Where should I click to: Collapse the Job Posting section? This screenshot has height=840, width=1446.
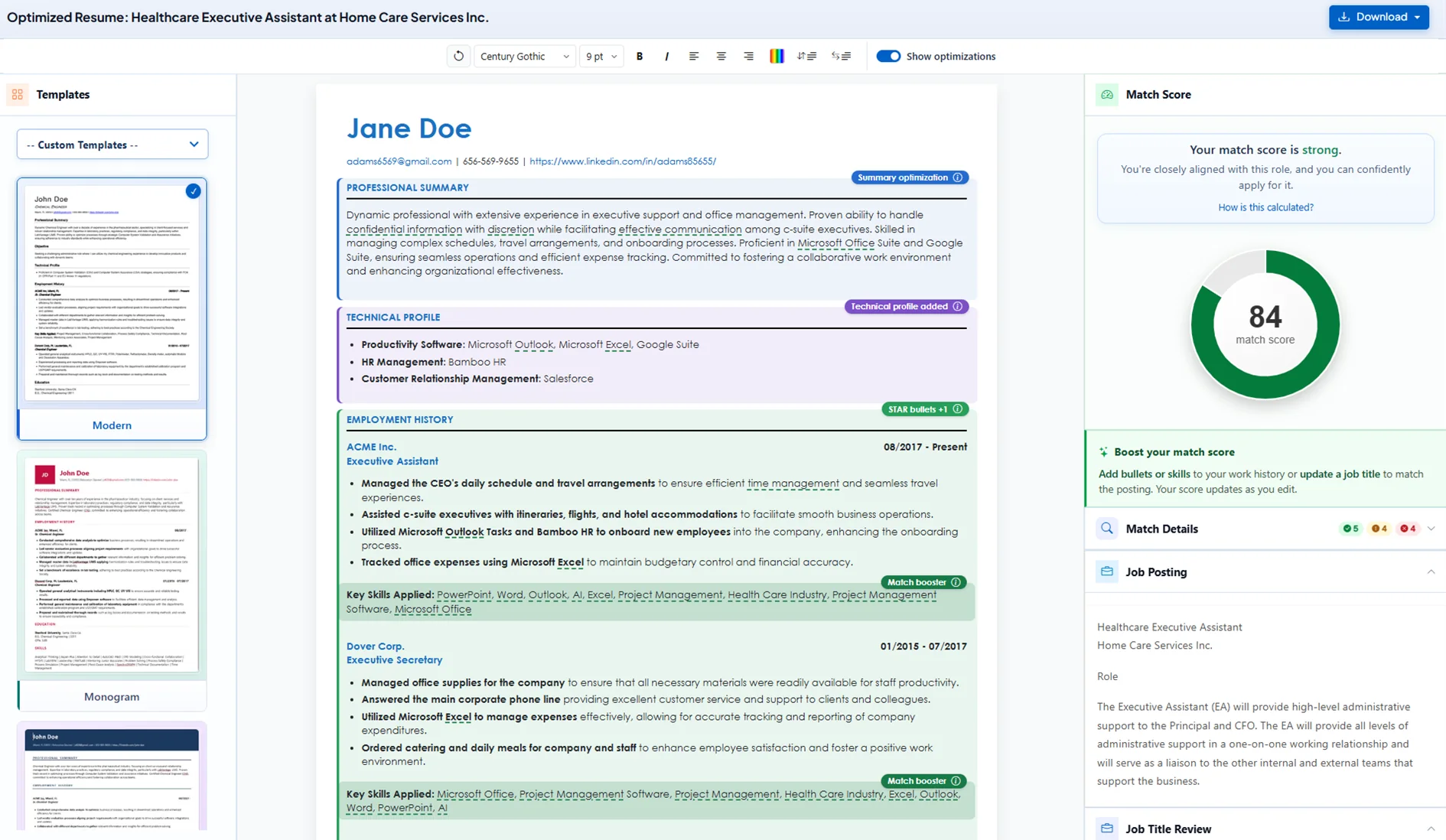coord(1431,571)
